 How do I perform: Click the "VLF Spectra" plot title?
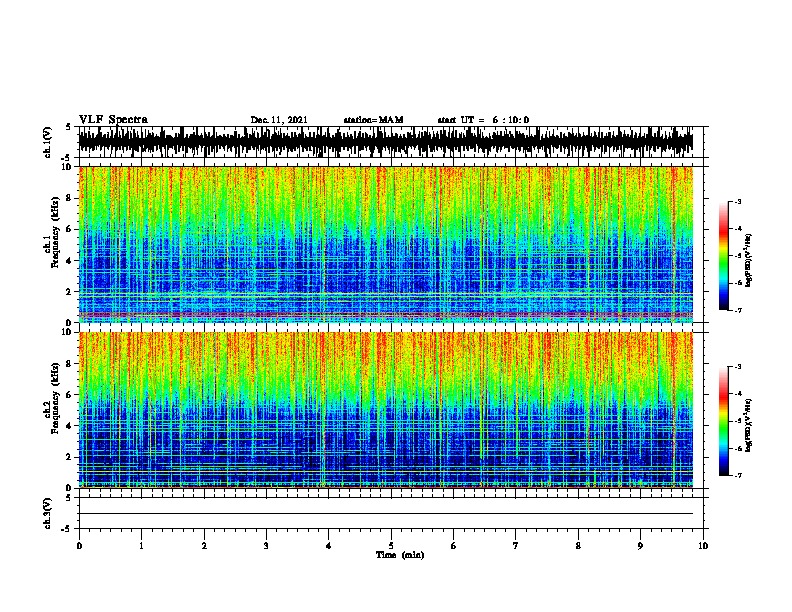(113, 120)
